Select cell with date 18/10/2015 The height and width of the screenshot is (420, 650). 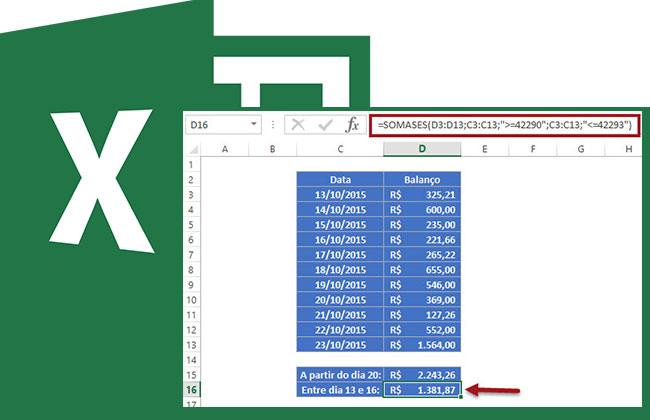(x=340, y=269)
